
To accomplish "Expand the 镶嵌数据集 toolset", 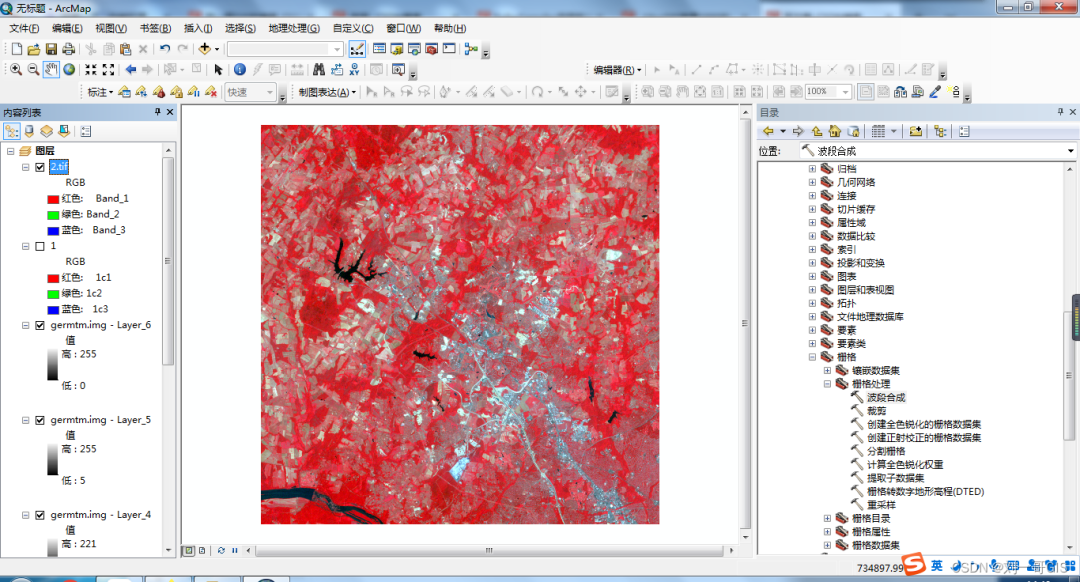I will pyautogui.click(x=827, y=371).
